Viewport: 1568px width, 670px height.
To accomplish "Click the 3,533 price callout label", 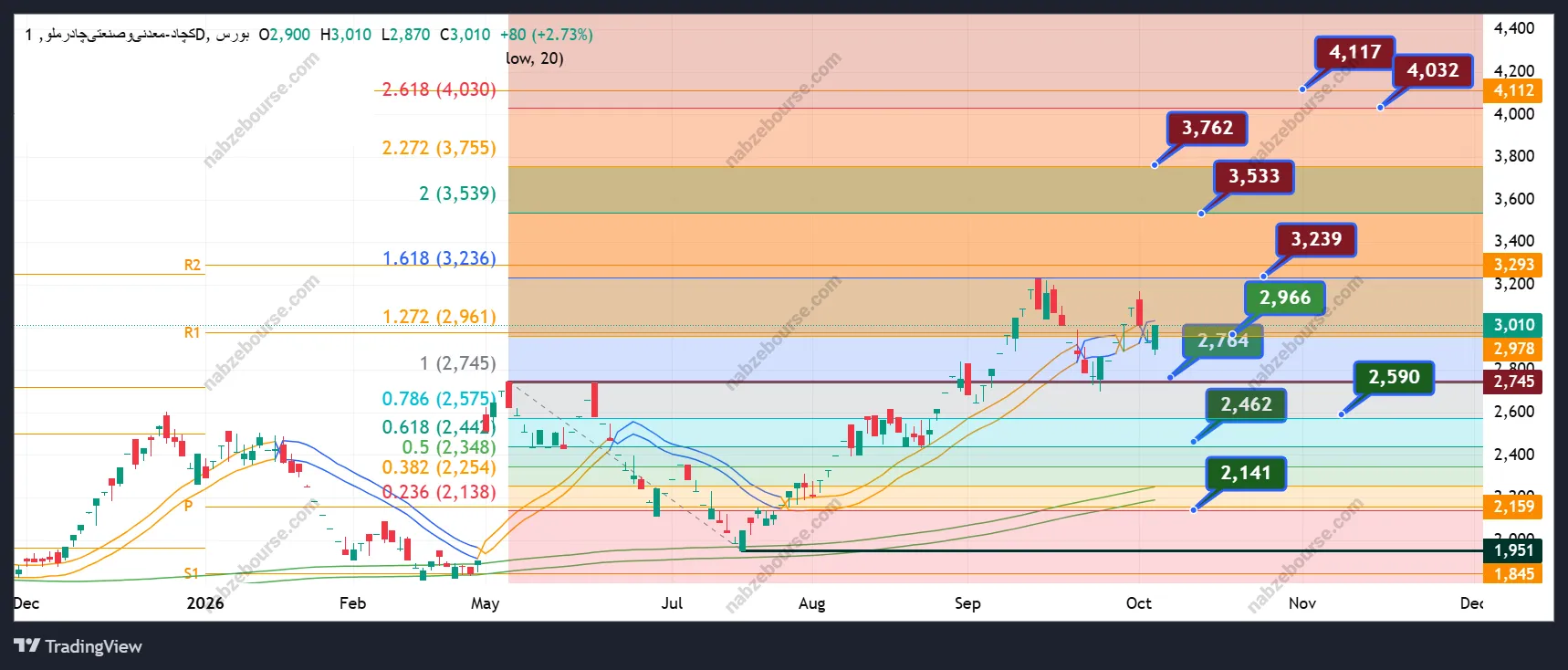I will 1253,176.
